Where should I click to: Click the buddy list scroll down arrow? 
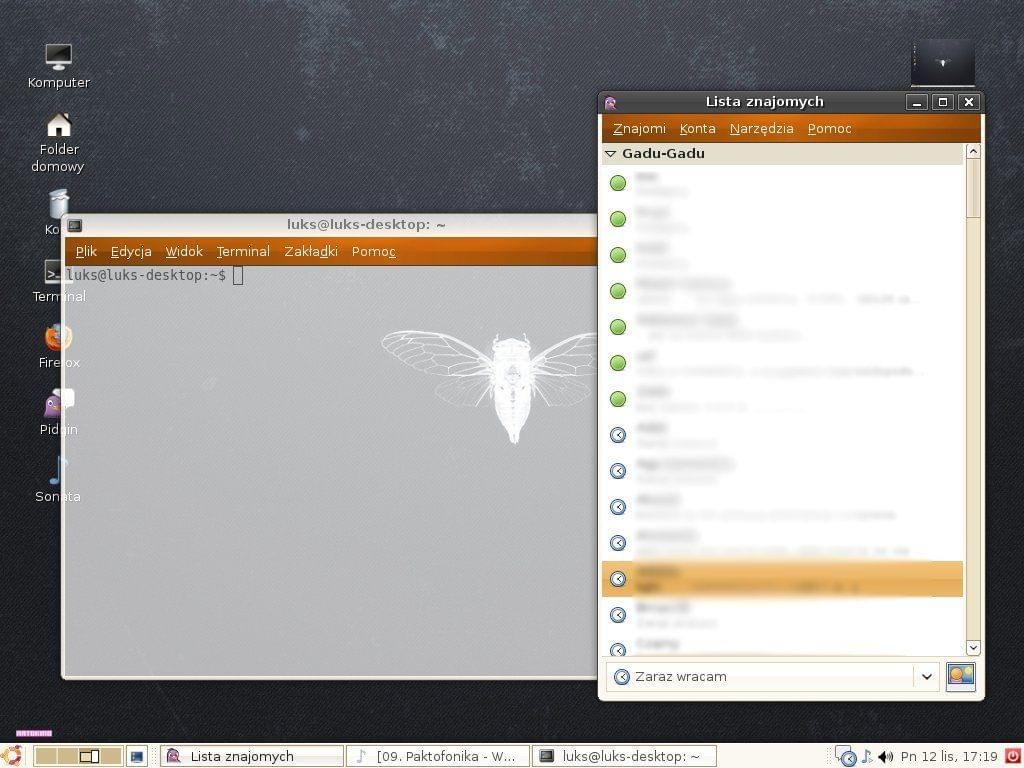click(973, 648)
